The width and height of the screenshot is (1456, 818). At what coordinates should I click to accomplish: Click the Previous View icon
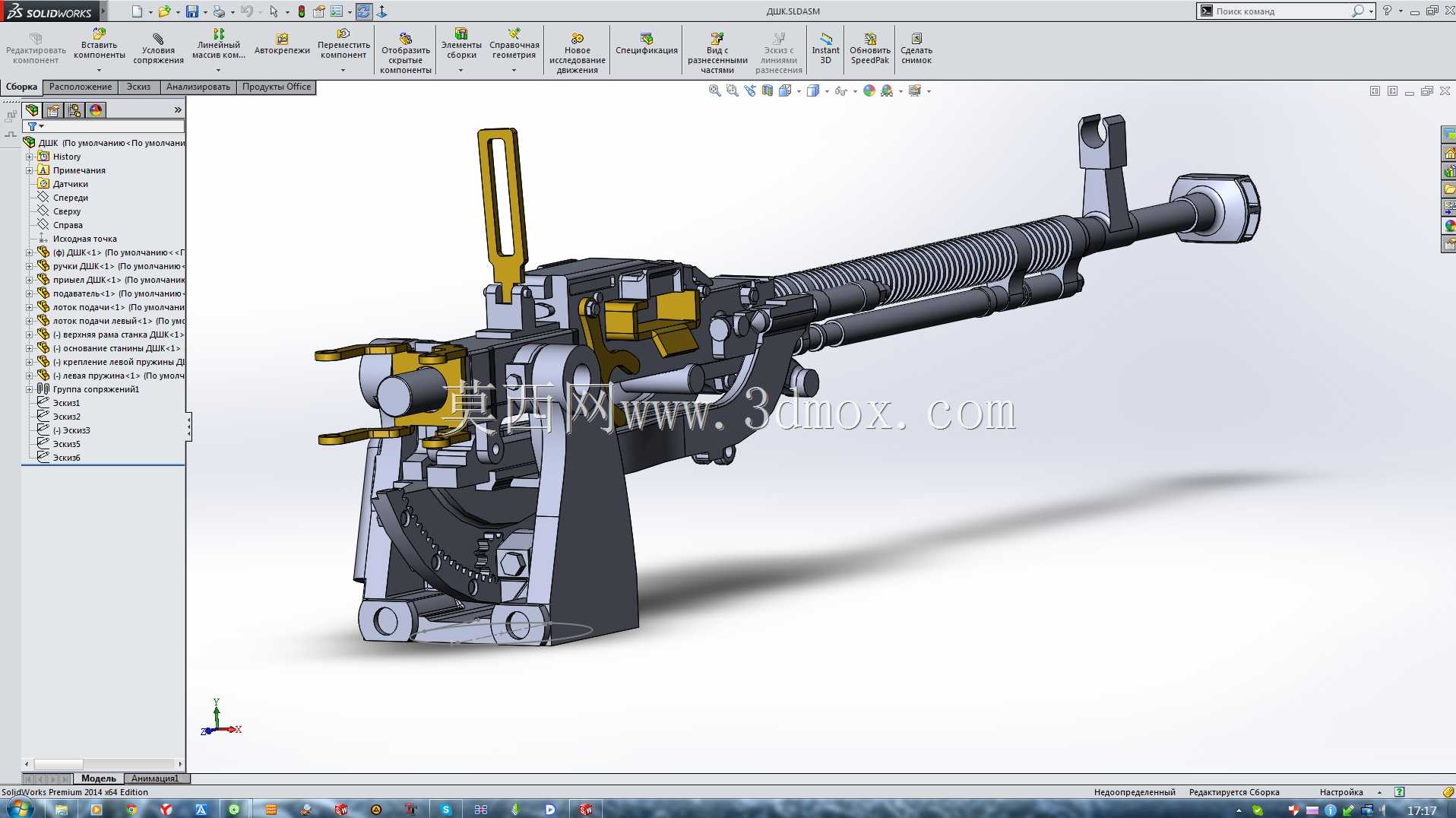click(x=750, y=90)
